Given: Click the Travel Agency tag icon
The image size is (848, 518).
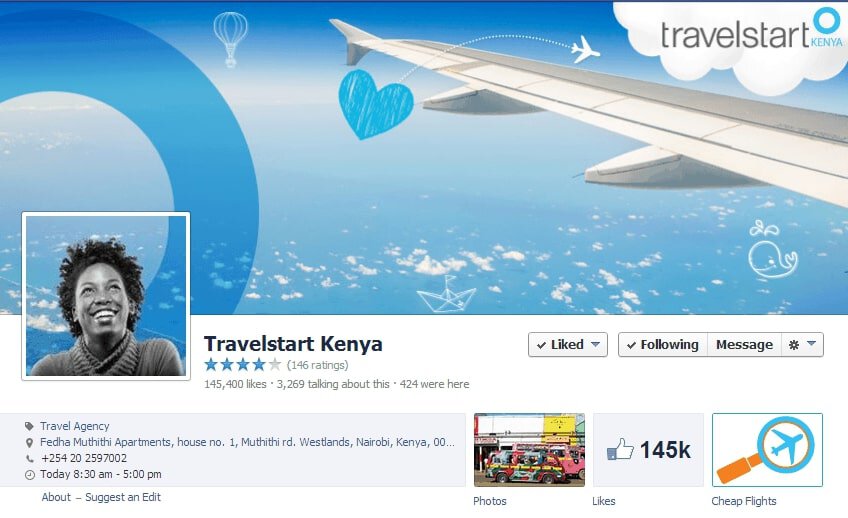Looking at the screenshot, I should click(29, 426).
